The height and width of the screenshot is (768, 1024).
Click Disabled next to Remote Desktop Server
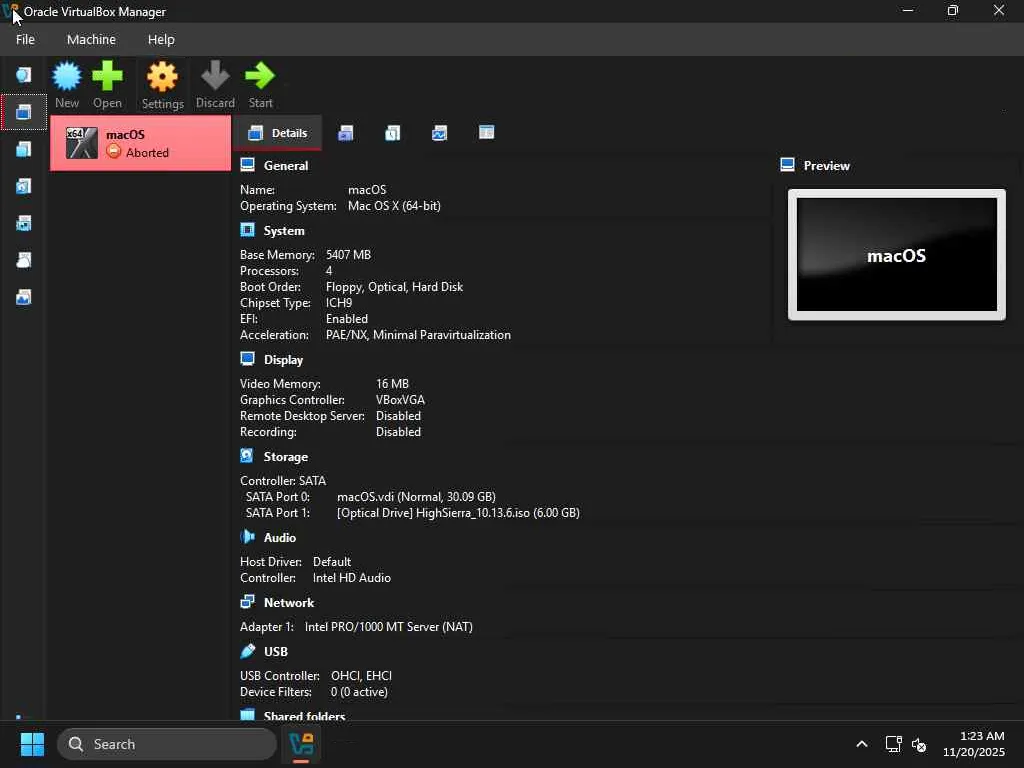pyautogui.click(x=398, y=416)
